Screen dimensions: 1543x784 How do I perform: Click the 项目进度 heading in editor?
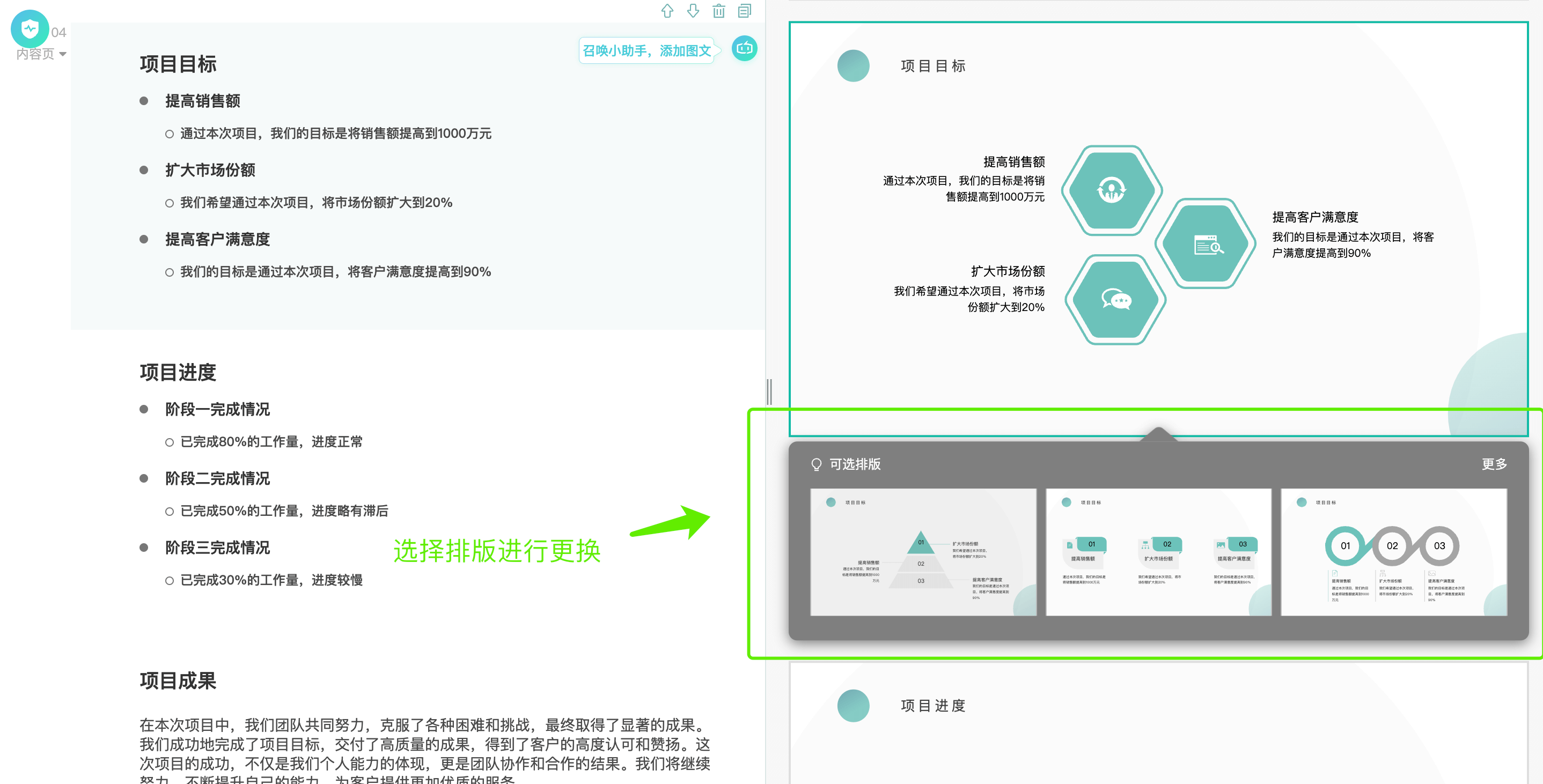178,373
